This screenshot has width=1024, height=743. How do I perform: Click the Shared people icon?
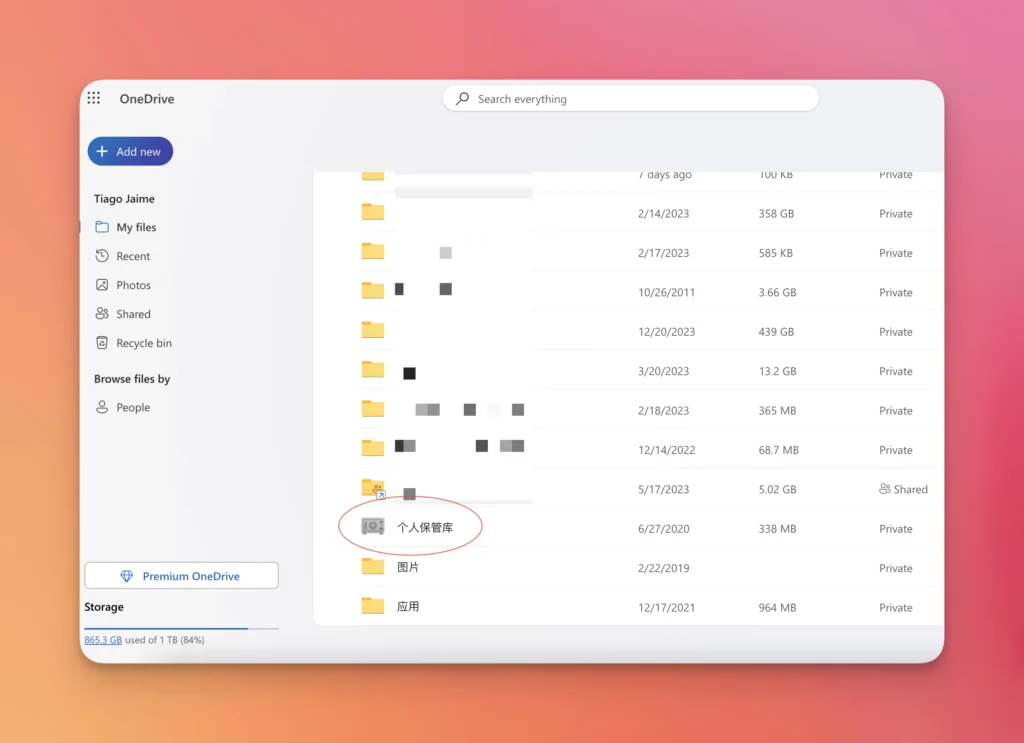pos(102,314)
